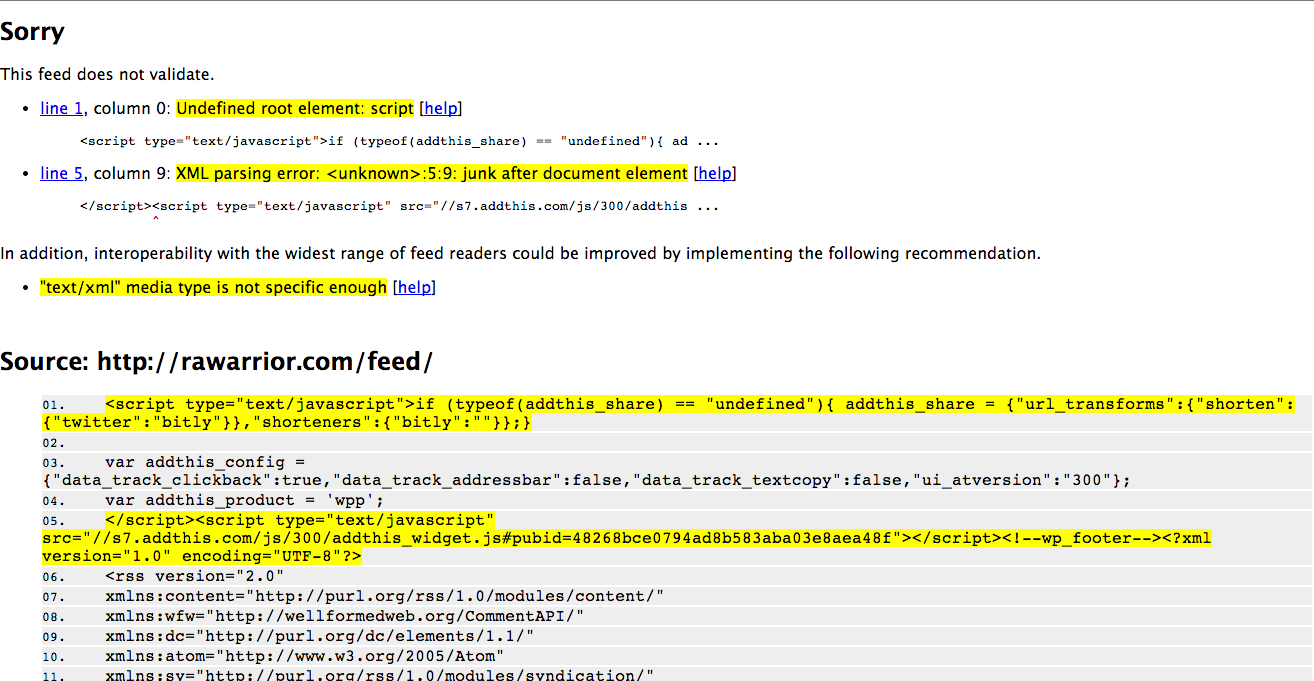Screen dimensions: 1314x681
Task: Click the xmlns:content line in source
Action: [x=384, y=596]
